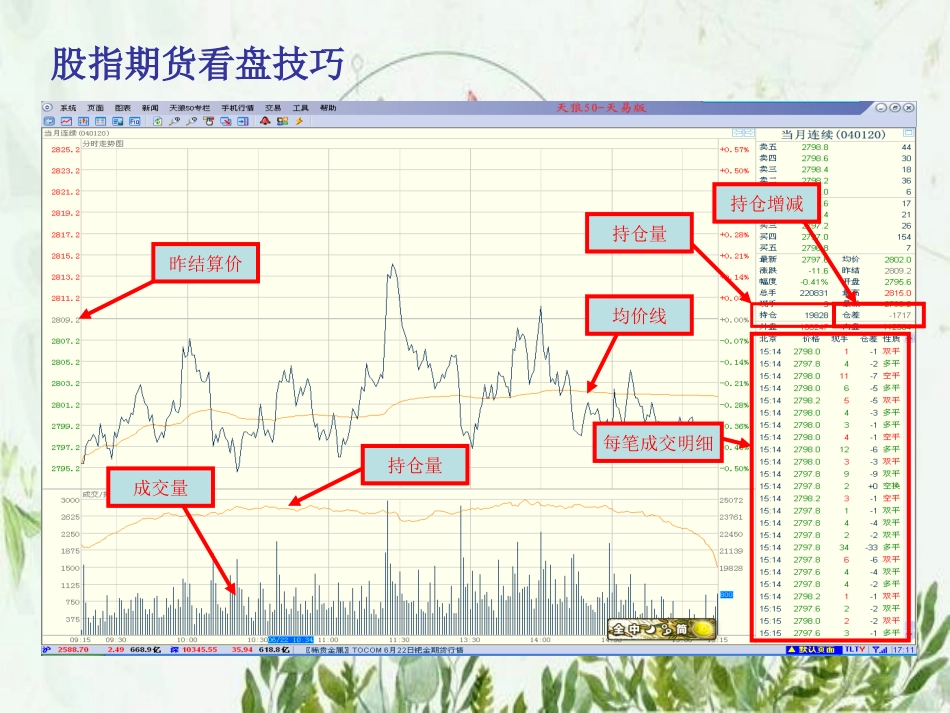Toggle the 中 Chinese input mode button
The image size is (950, 713).
(x=634, y=629)
